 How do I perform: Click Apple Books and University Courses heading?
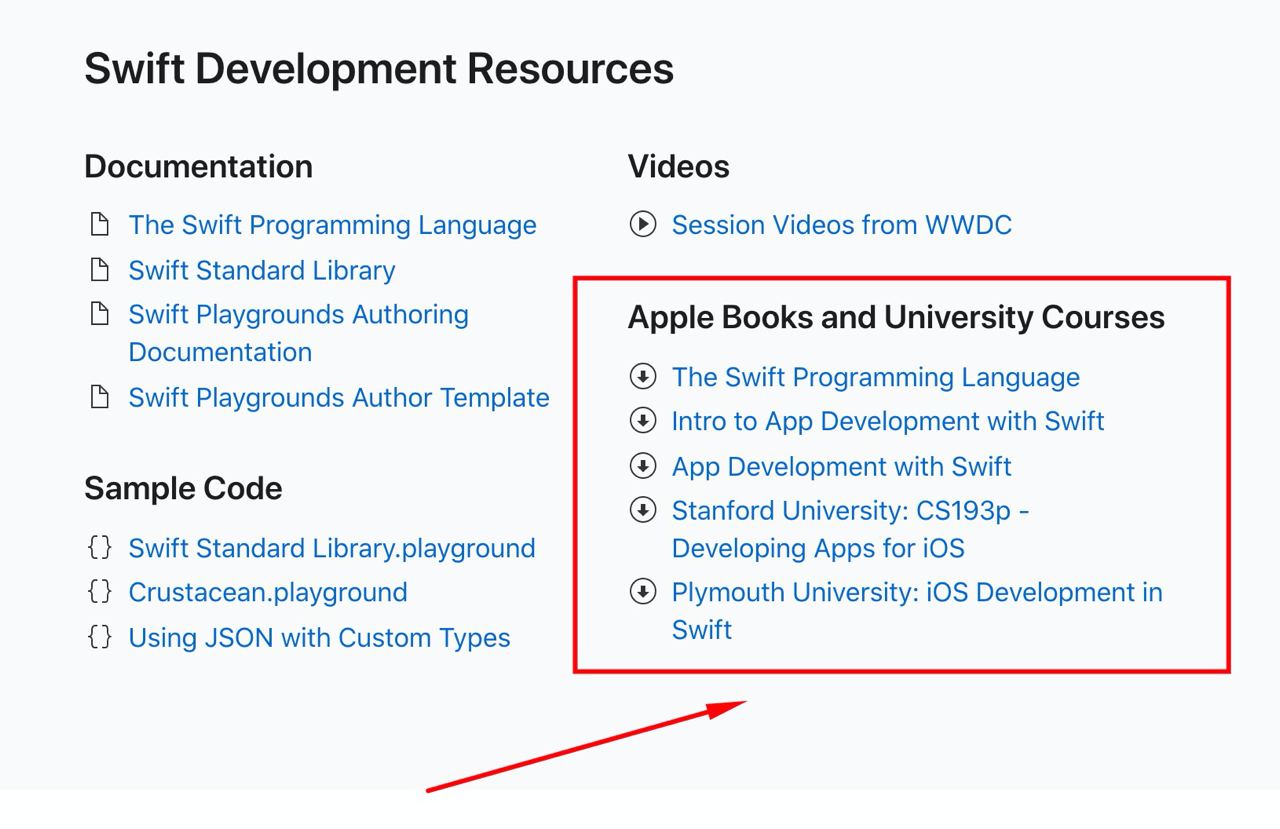click(x=896, y=317)
